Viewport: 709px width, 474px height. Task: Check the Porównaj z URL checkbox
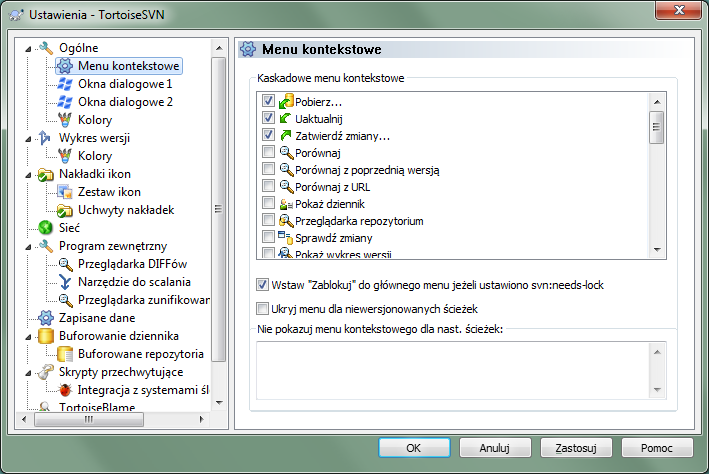(x=268, y=185)
